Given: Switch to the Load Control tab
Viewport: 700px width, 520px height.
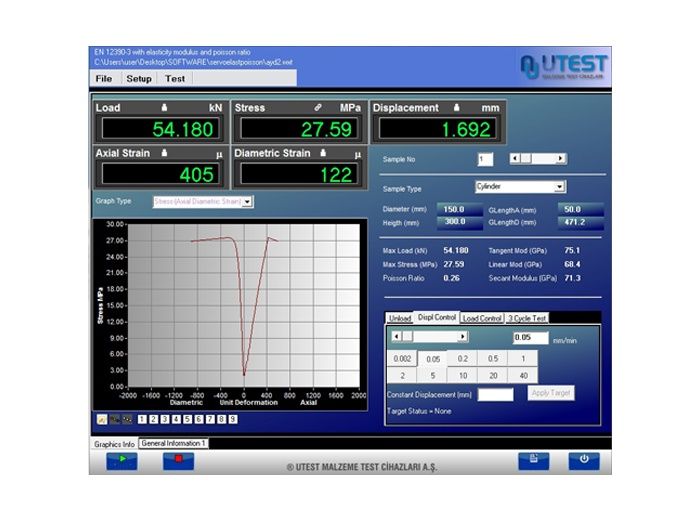Looking at the screenshot, I should point(481,318).
